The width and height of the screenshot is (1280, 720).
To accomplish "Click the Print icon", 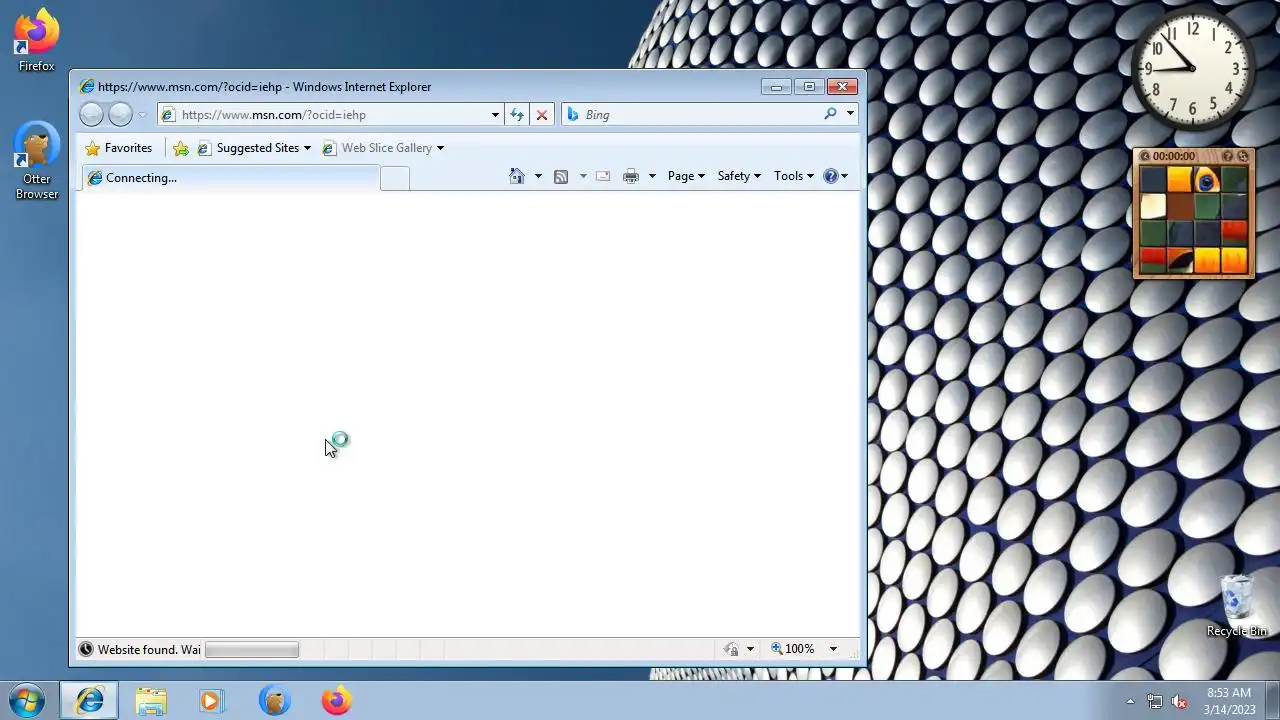I will [x=631, y=176].
